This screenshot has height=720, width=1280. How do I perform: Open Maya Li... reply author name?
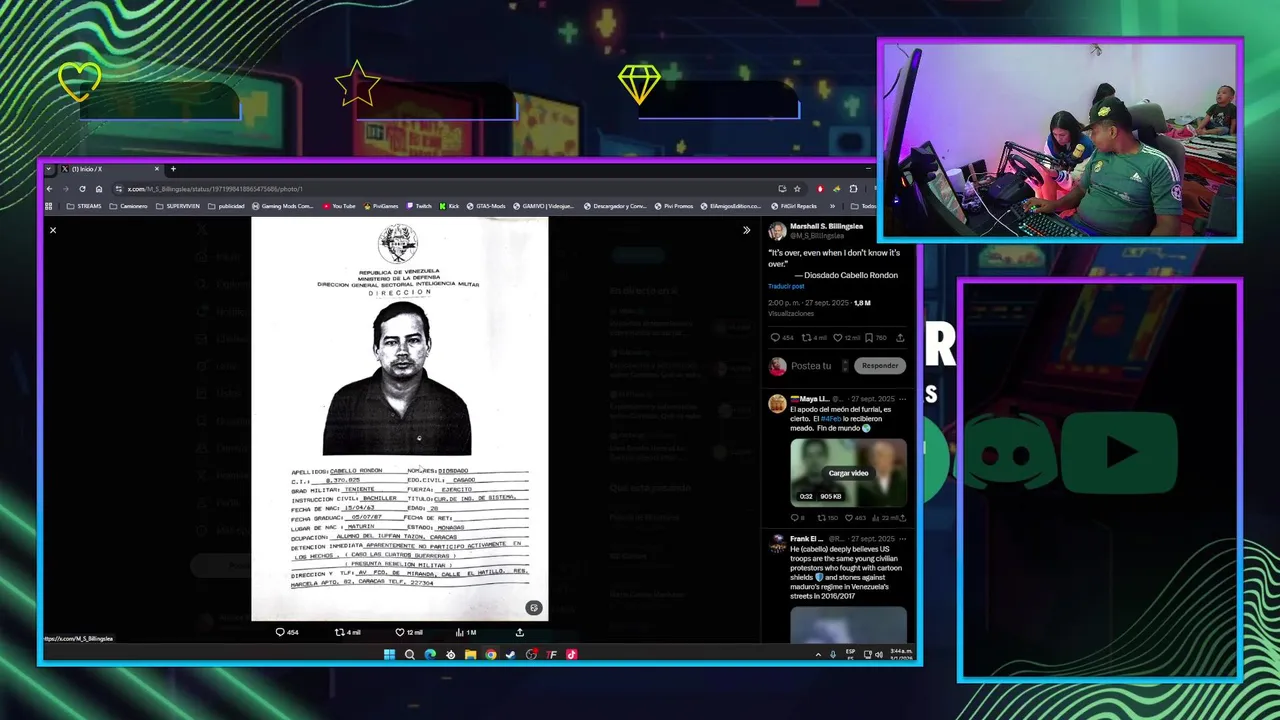[x=809, y=399]
